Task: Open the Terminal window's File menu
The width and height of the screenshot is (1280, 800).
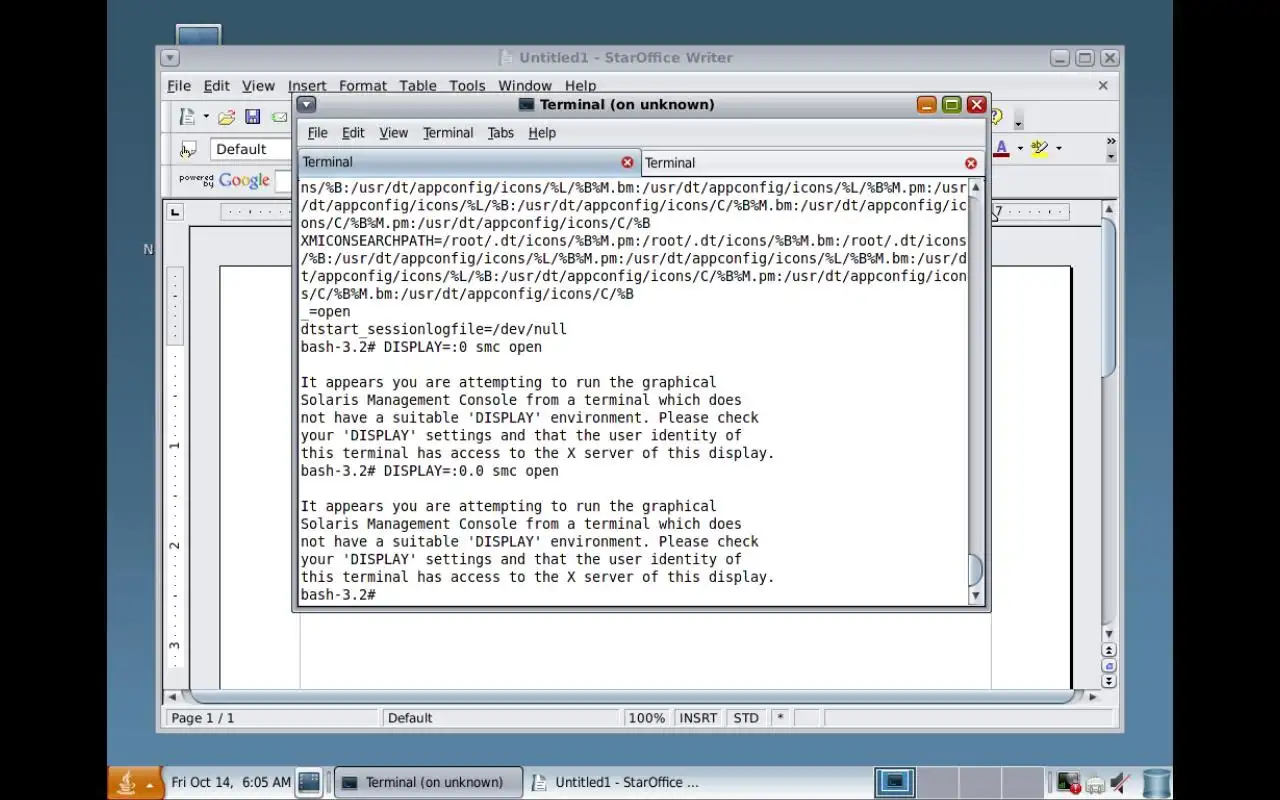Action: [x=317, y=133]
